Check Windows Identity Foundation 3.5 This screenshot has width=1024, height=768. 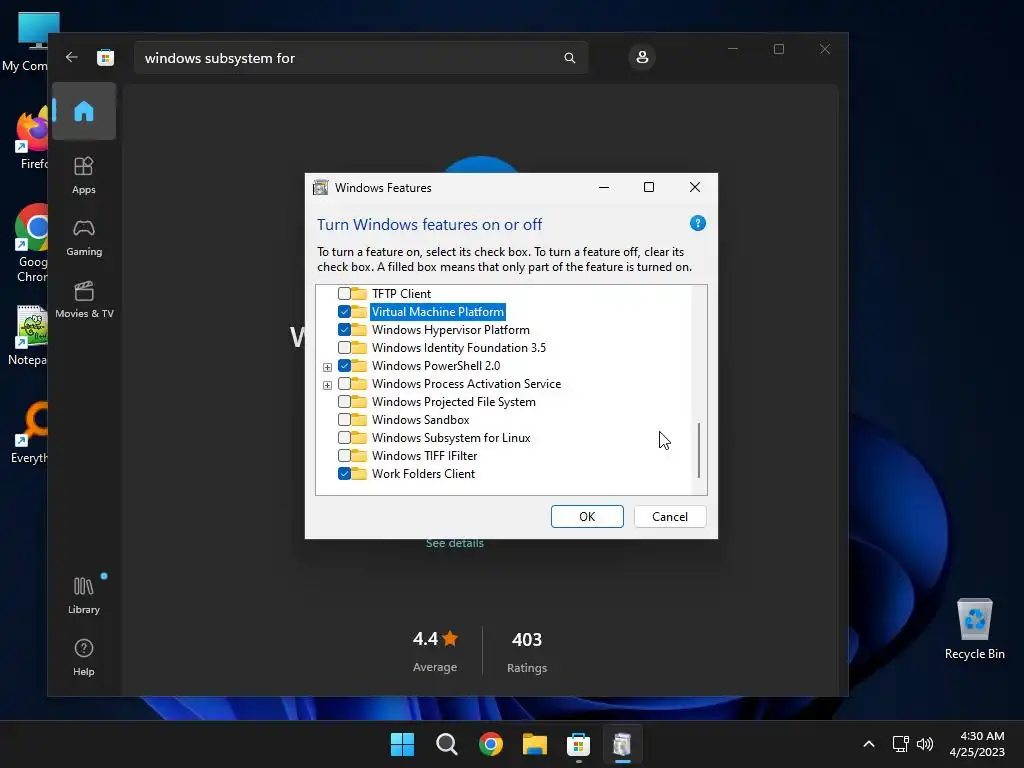(344, 347)
